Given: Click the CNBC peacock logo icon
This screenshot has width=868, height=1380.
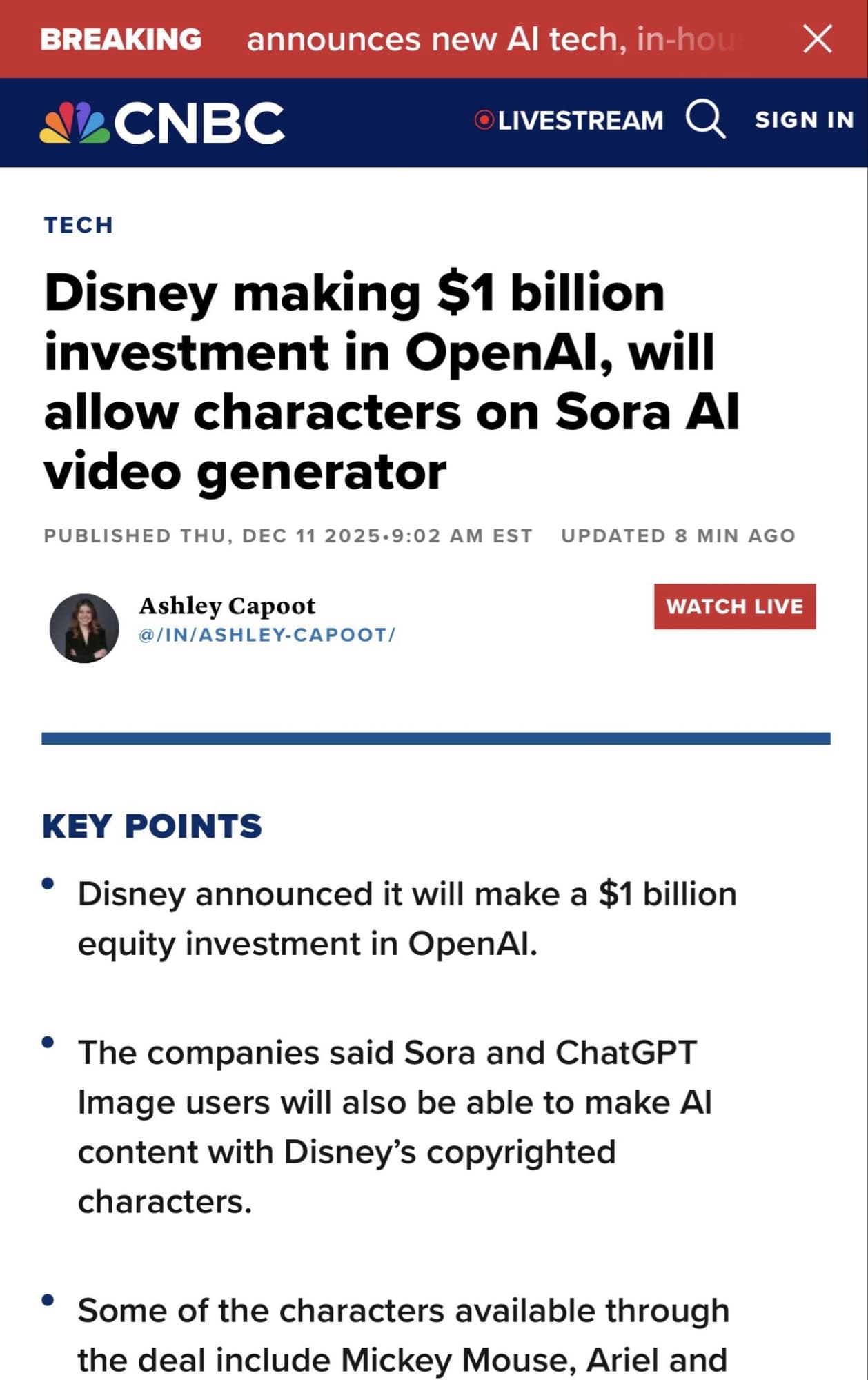Looking at the screenshot, I should [x=75, y=123].
